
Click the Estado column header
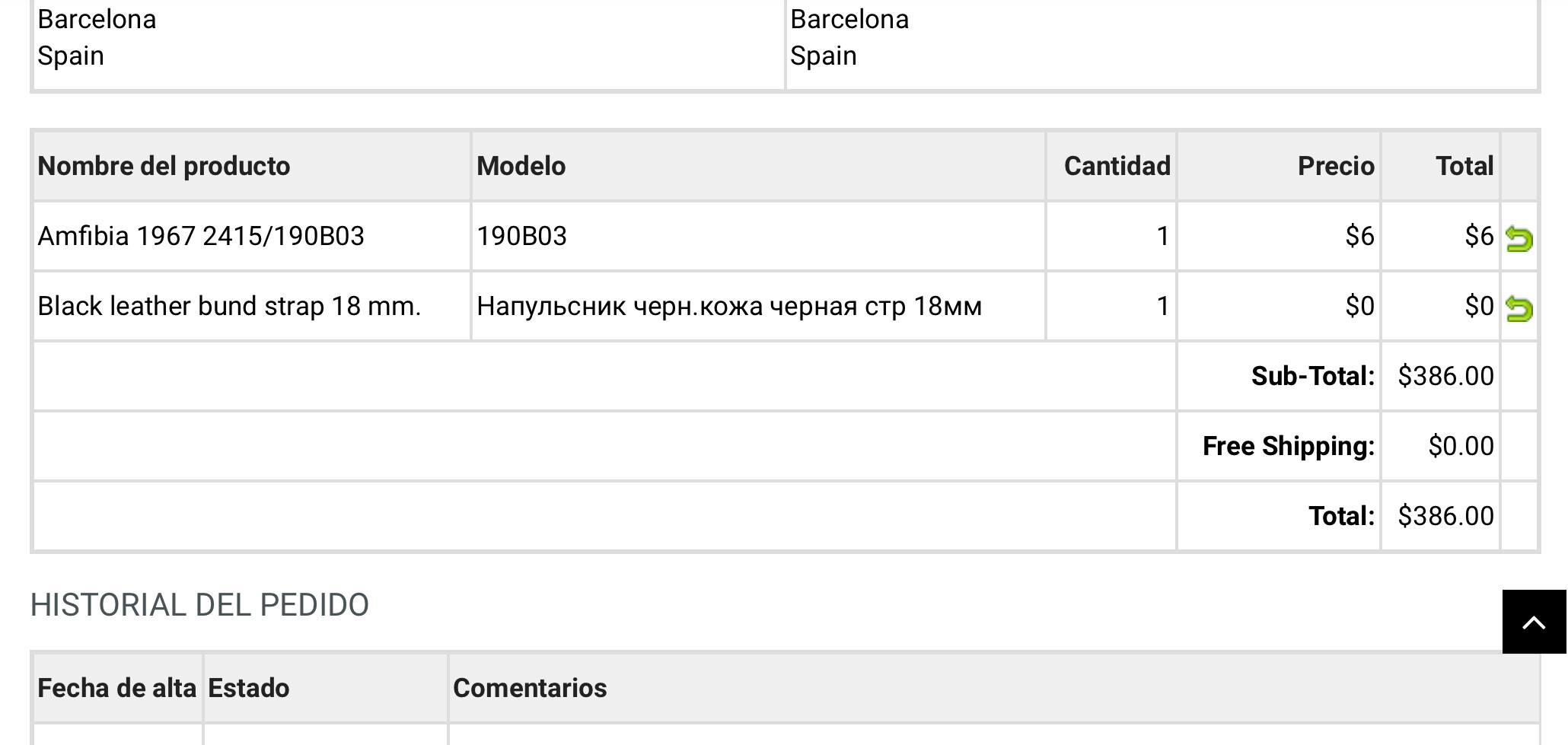coord(249,689)
